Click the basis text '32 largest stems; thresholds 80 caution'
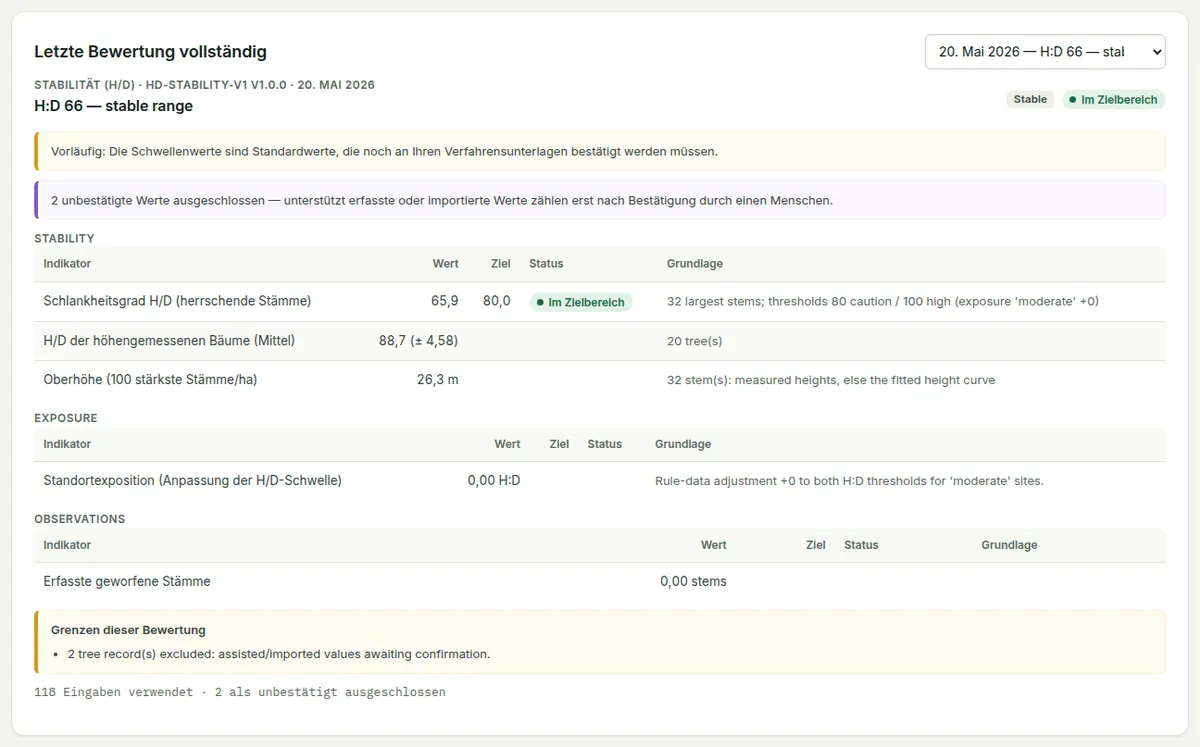Screen dimensions: 1200x747 (883, 301)
